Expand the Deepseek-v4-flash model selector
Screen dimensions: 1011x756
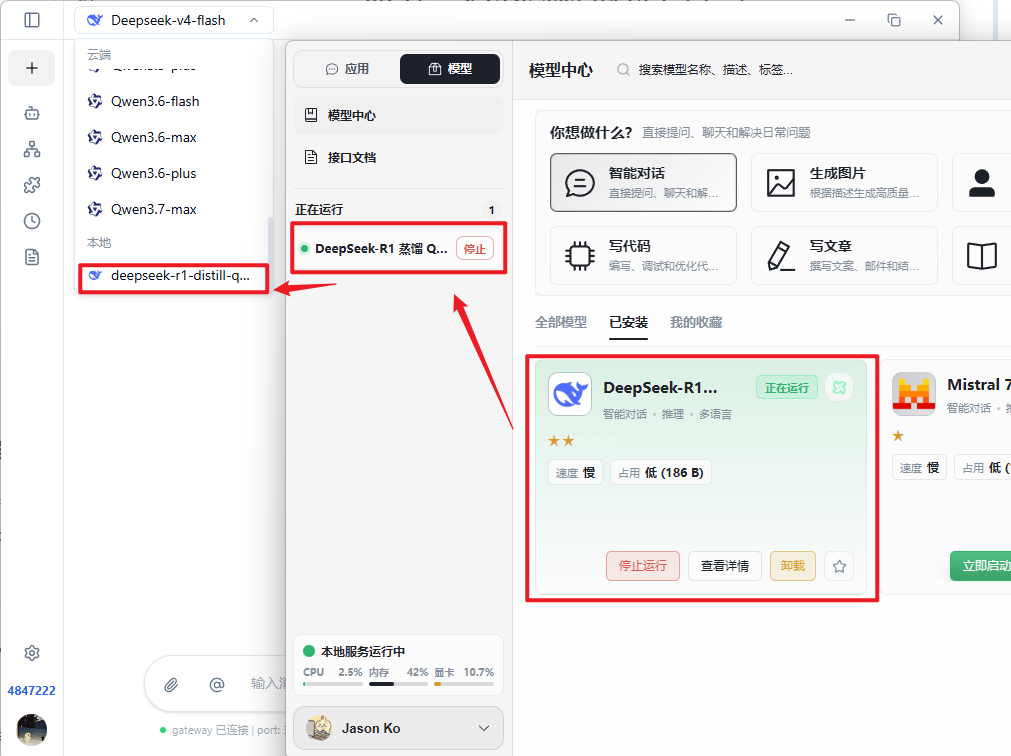174,20
